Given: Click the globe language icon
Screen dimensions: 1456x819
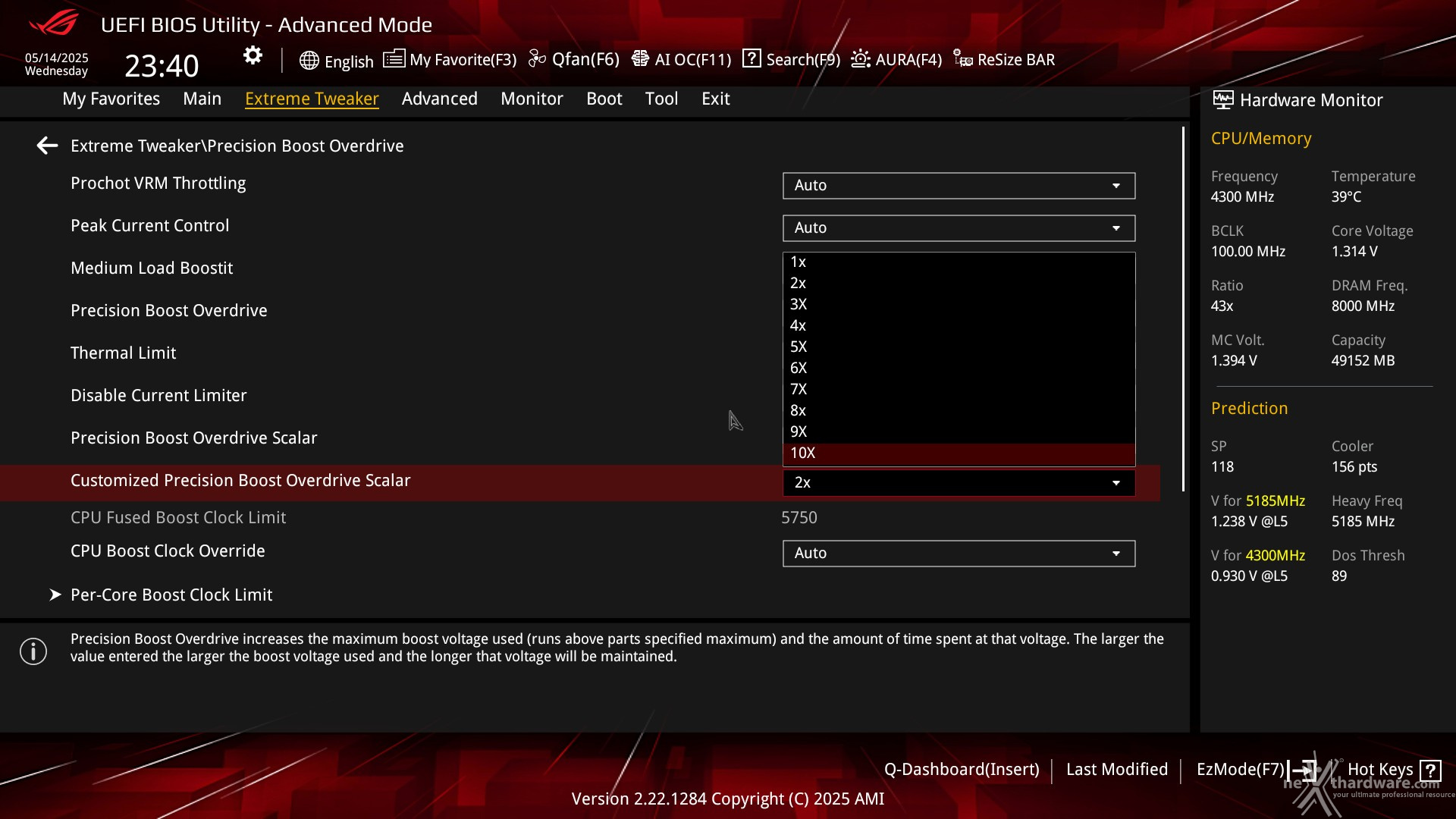Looking at the screenshot, I should tap(309, 61).
